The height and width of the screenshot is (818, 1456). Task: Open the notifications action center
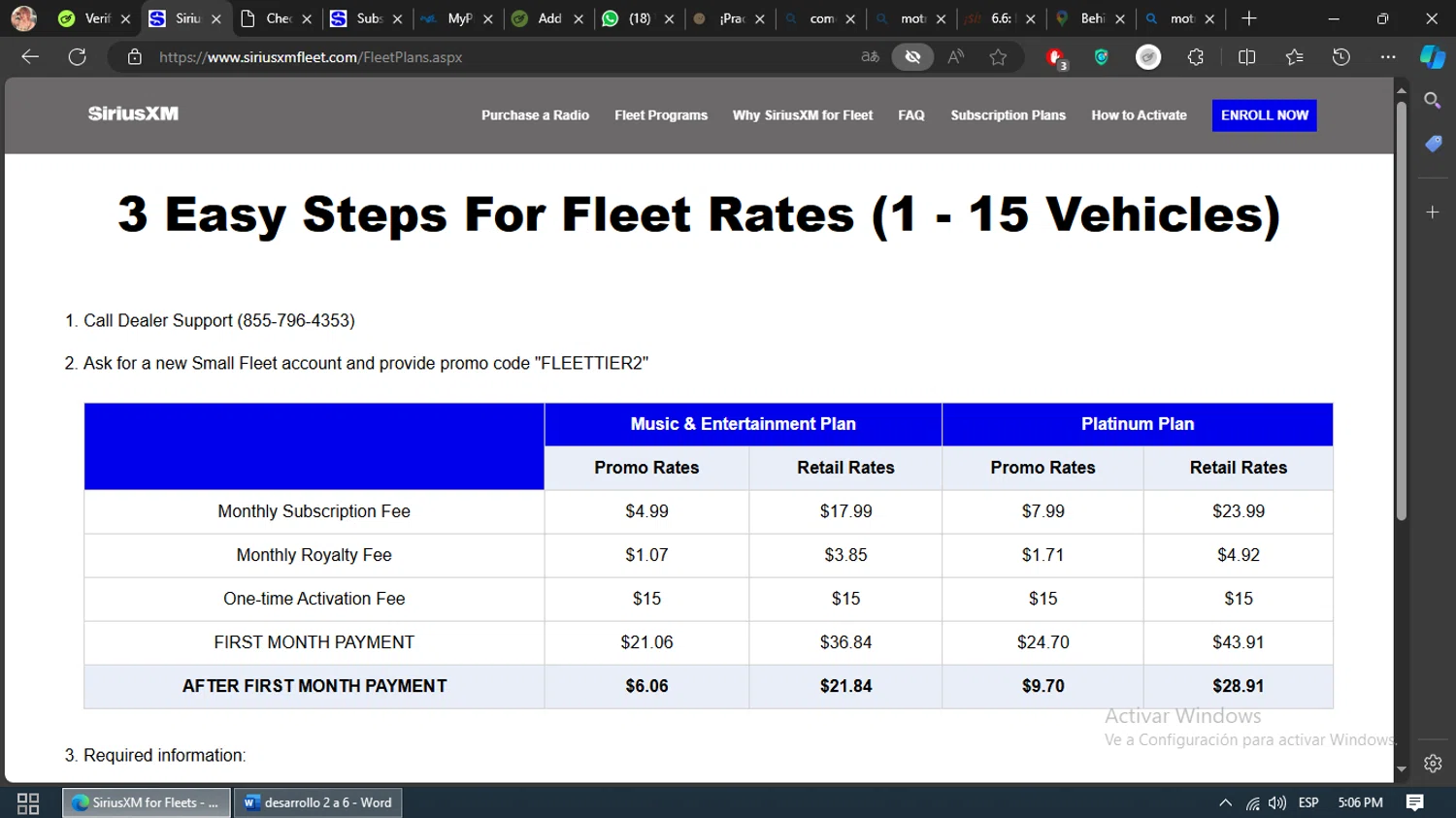tap(1415, 802)
